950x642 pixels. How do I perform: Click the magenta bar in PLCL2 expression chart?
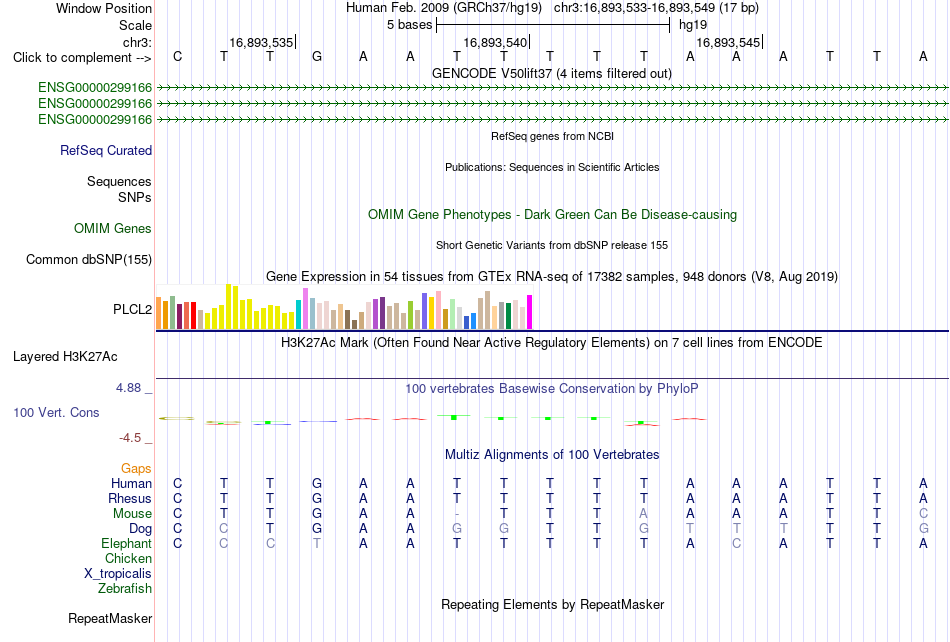(x=530, y=312)
